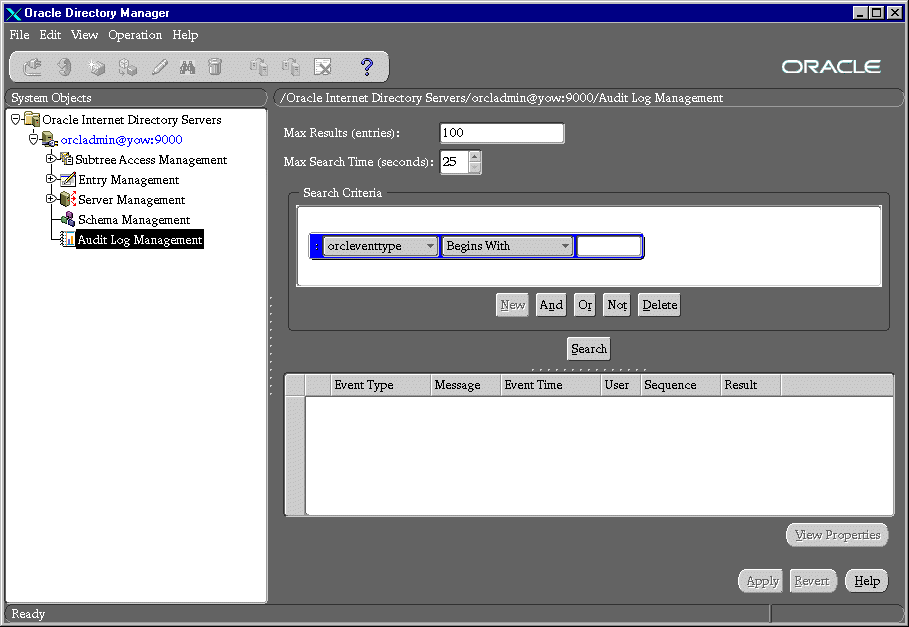
Task: Increase Max Search Time with up arrow
Action: tap(474, 156)
